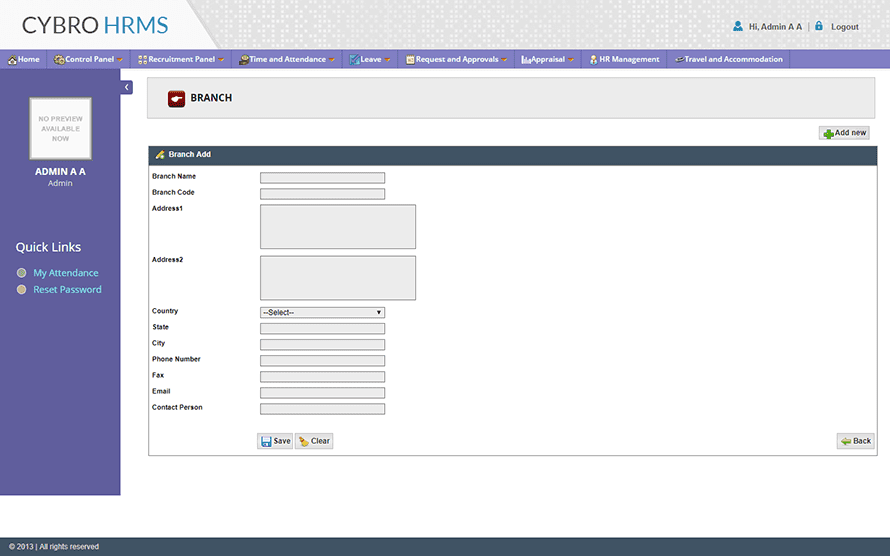The height and width of the screenshot is (556, 890).
Task: Click the CYBRO HRMS logo
Action: point(95,25)
